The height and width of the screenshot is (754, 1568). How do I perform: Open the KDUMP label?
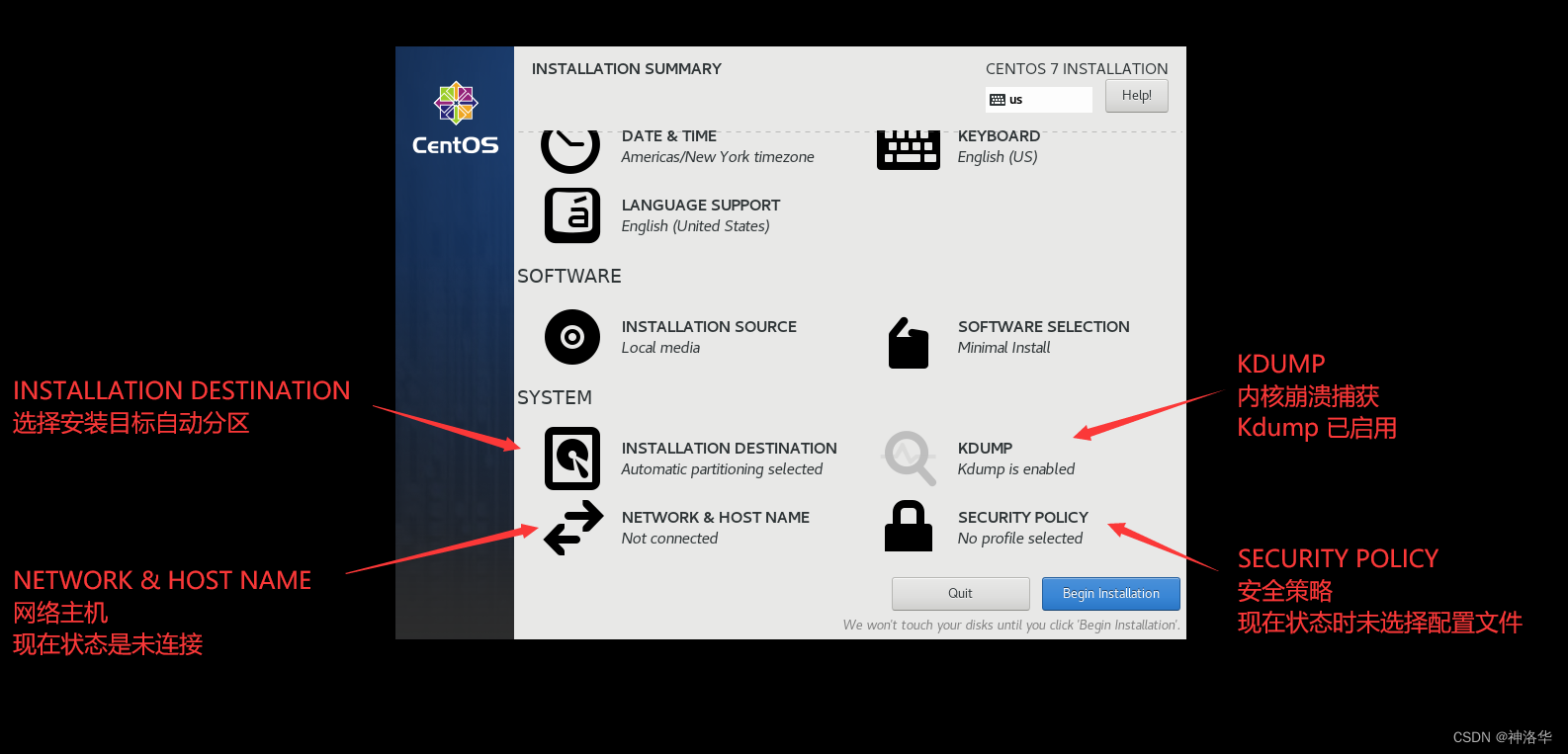coord(986,449)
